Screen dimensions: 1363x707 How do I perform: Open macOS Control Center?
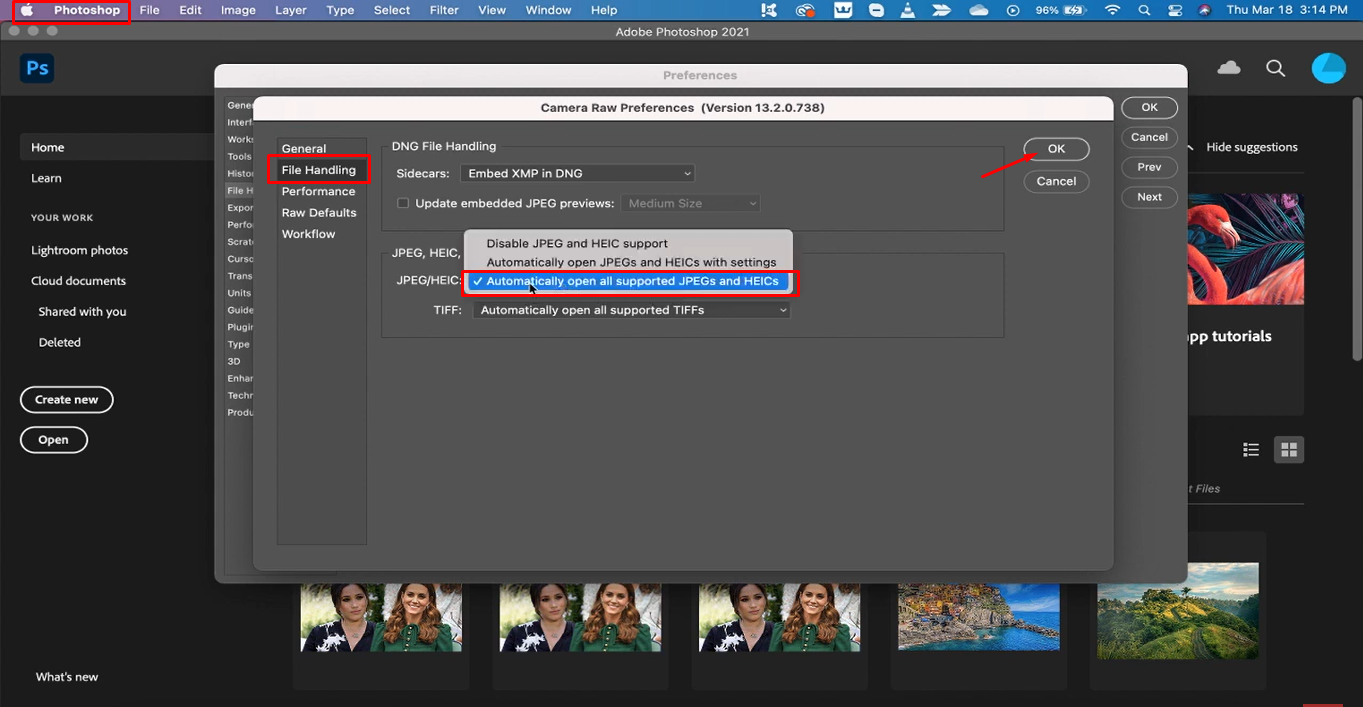[x=1175, y=10]
